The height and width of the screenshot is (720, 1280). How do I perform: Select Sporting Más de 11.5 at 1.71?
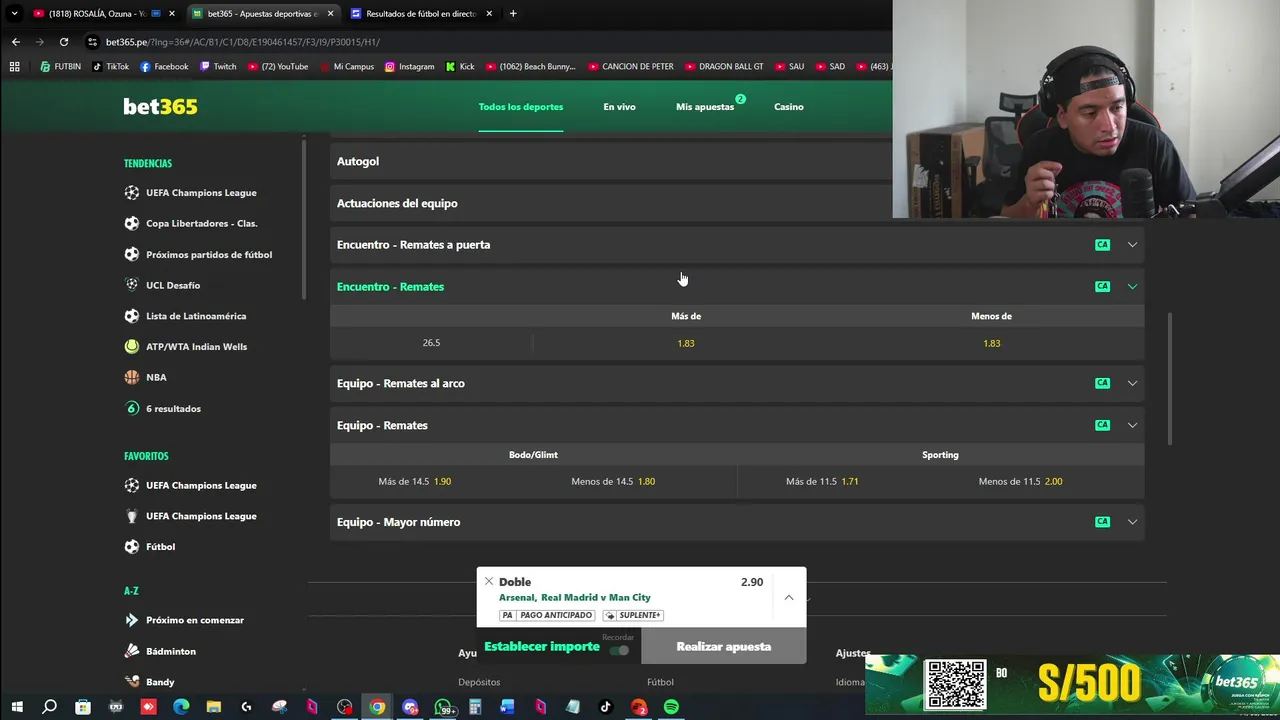click(x=822, y=482)
